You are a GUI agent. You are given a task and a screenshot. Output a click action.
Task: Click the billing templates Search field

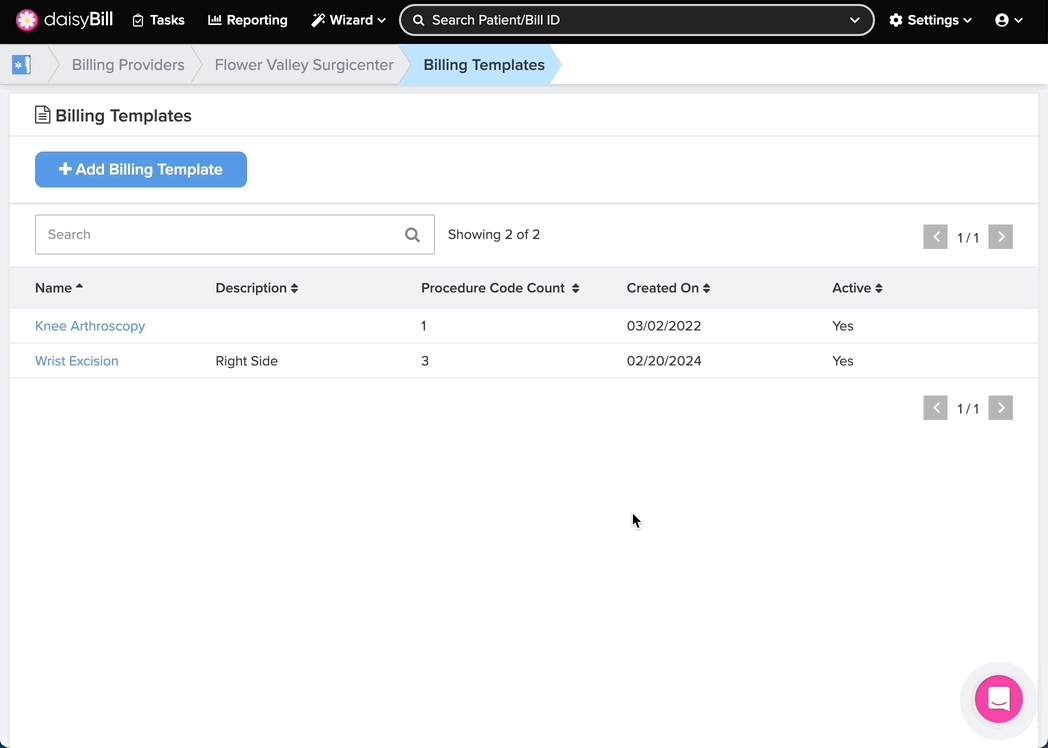point(220,235)
